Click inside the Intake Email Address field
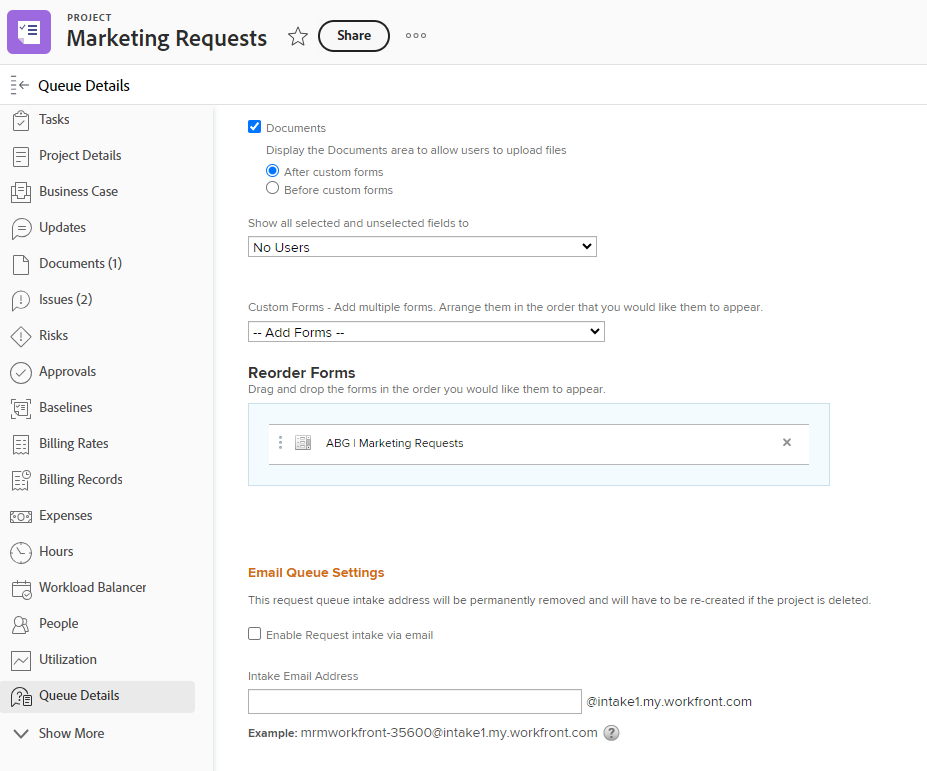This screenshot has width=927, height=771. 413,701
